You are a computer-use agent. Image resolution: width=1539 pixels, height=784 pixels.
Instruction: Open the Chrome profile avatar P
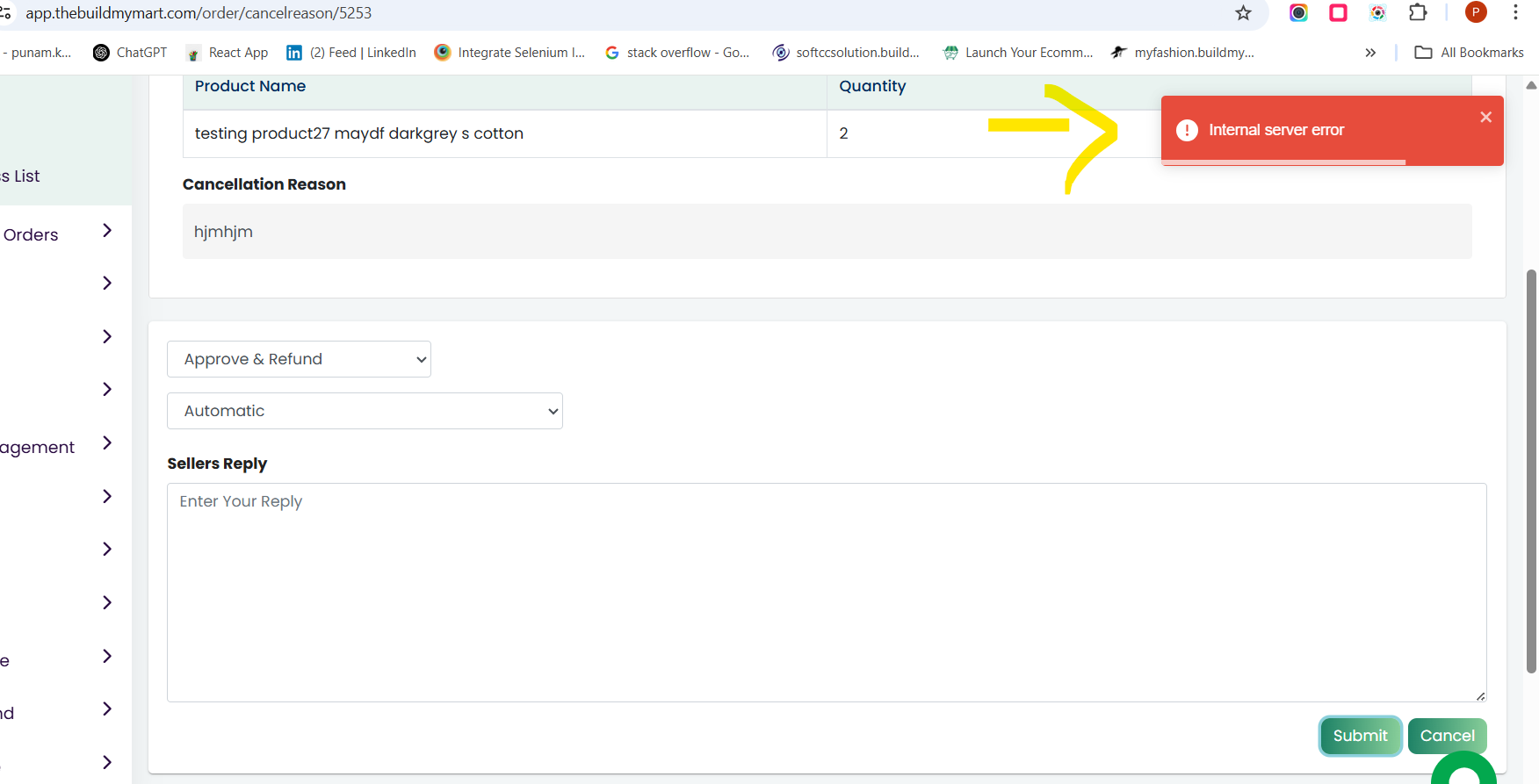1476,12
